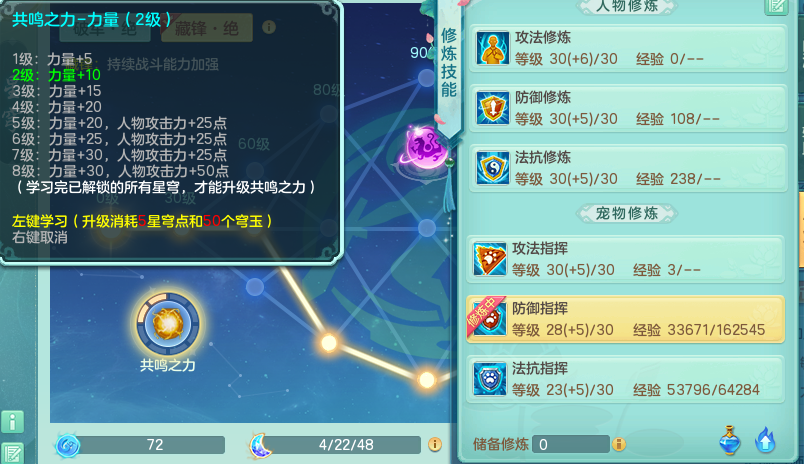The width and height of the screenshot is (804, 464).
Task: Click the 攻法指挥 pet paw icon
Action: coord(489,259)
